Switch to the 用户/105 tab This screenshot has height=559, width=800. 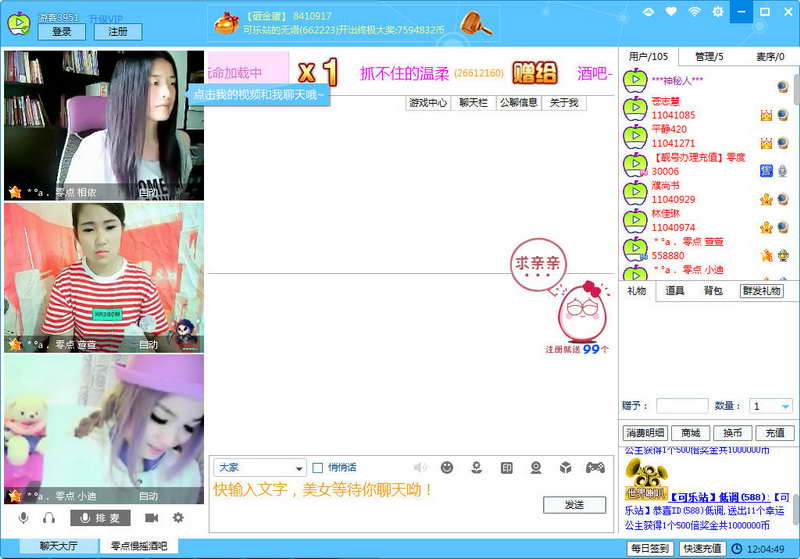648,57
